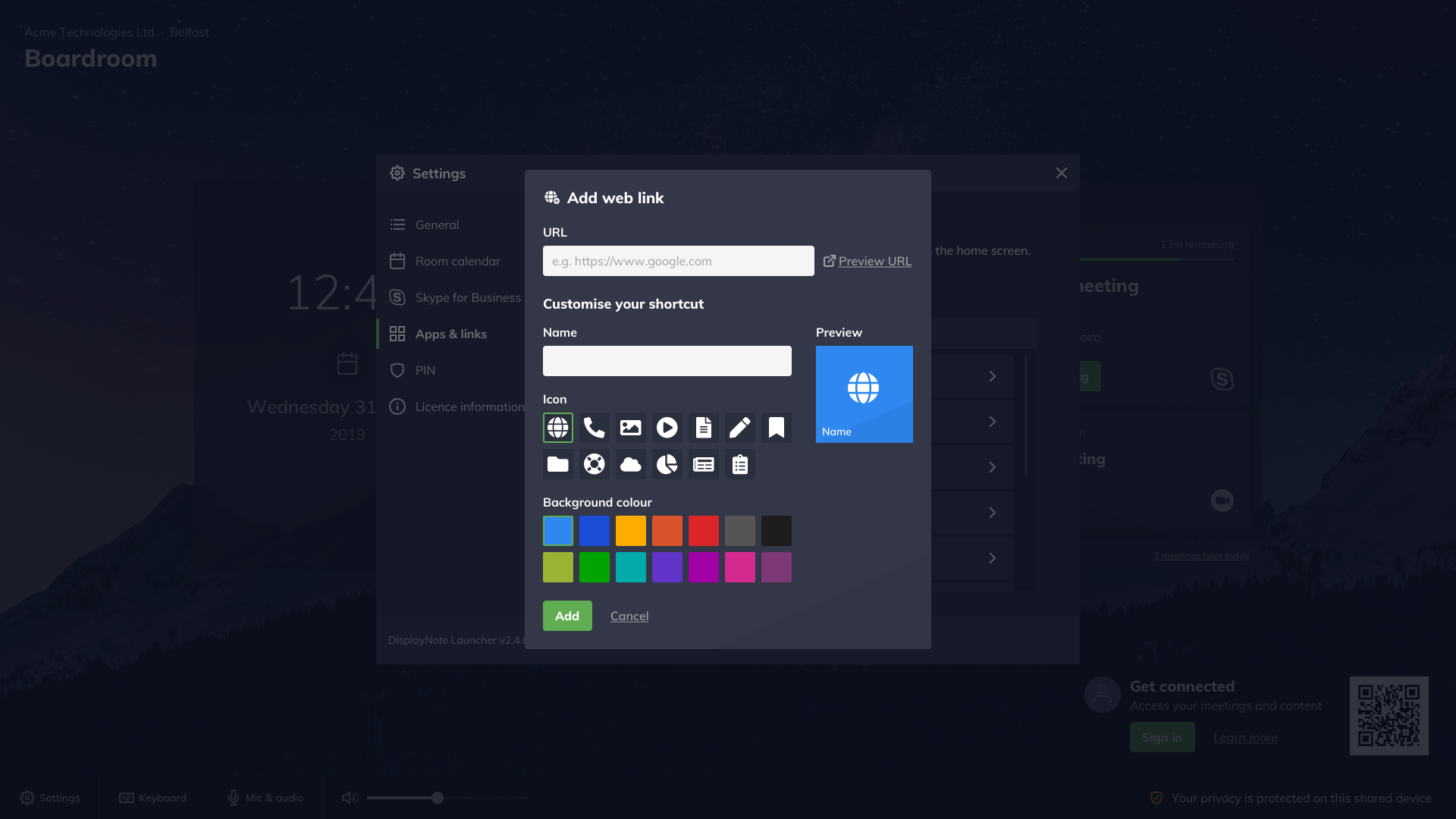
Task: Select the phone icon for the shortcut
Action: [x=594, y=427]
